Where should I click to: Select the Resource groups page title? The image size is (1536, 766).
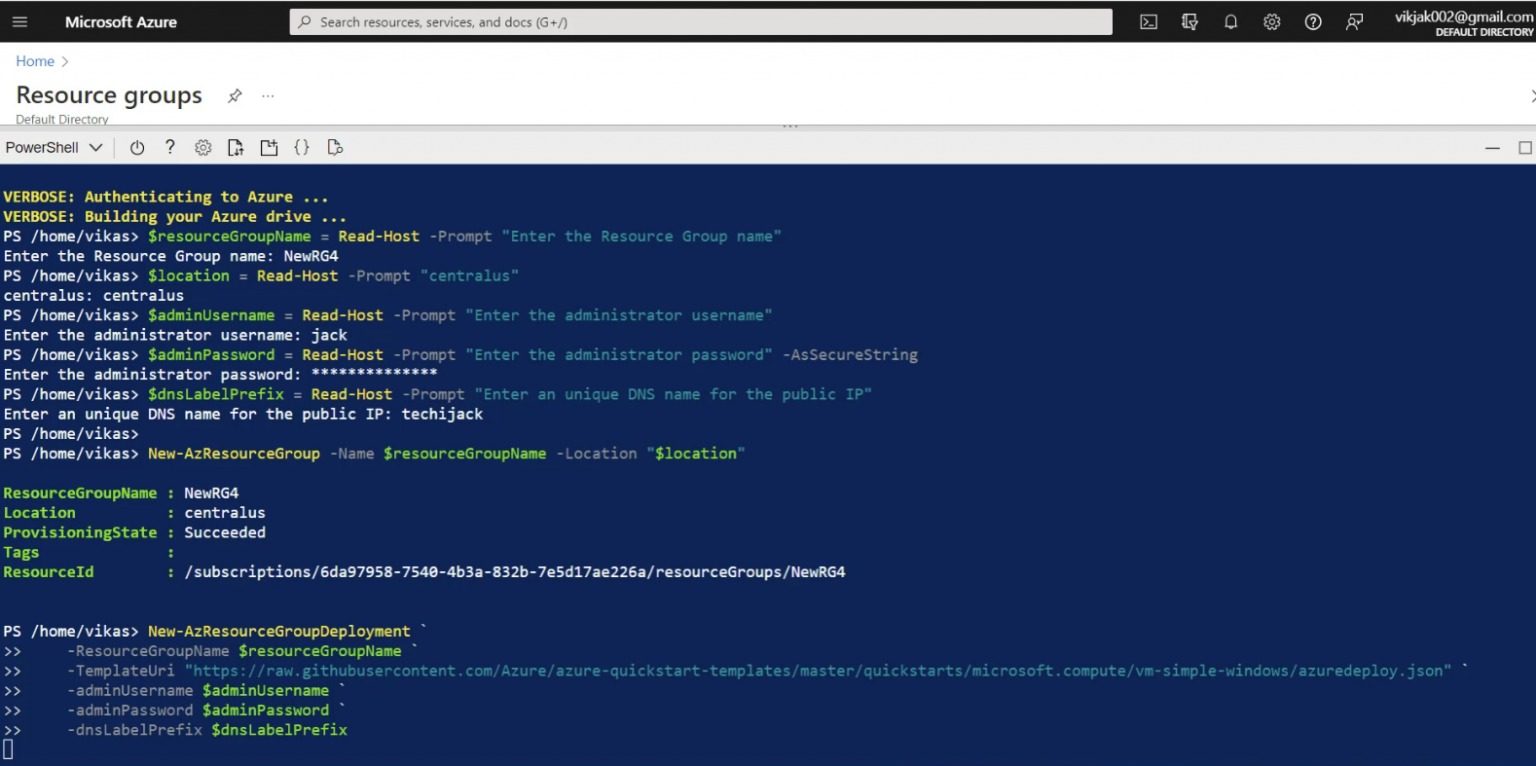coord(108,95)
